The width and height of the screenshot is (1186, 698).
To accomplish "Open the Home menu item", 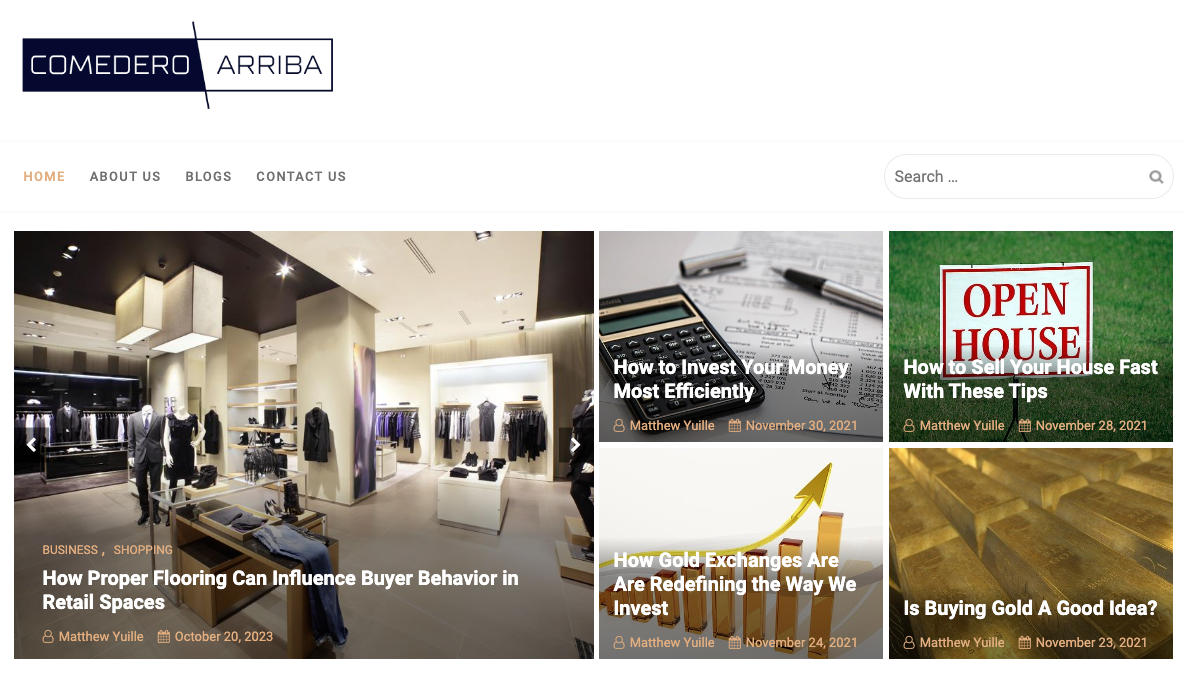I will [44, 176].
